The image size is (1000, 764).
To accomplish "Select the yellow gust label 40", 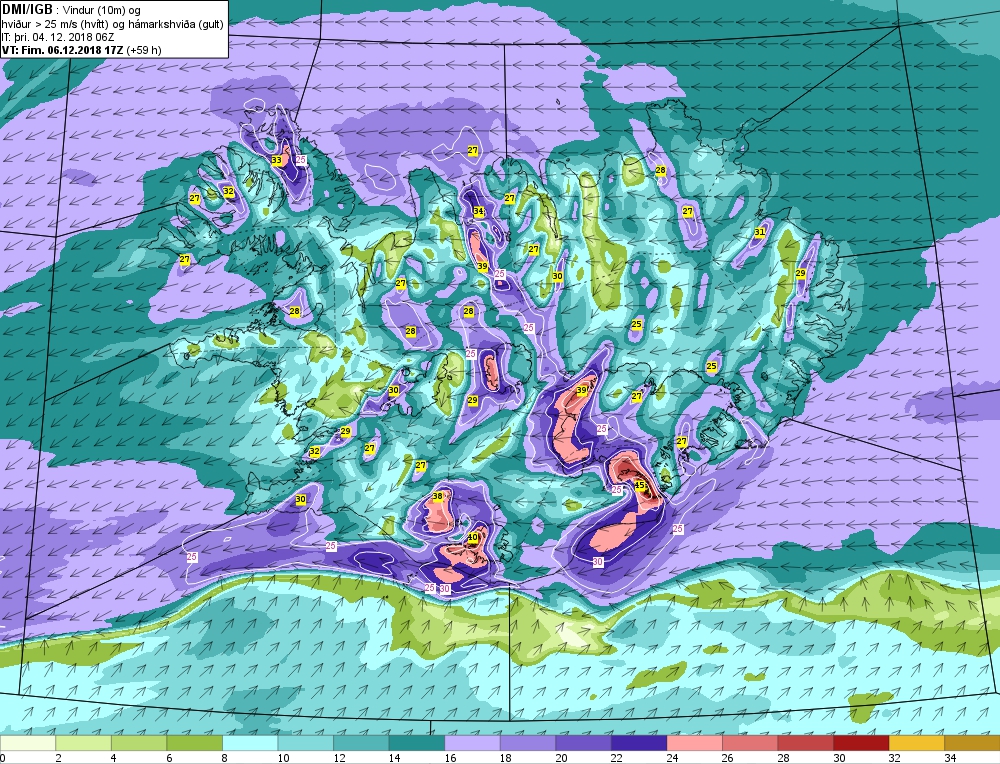I will [x=473, y=538].
